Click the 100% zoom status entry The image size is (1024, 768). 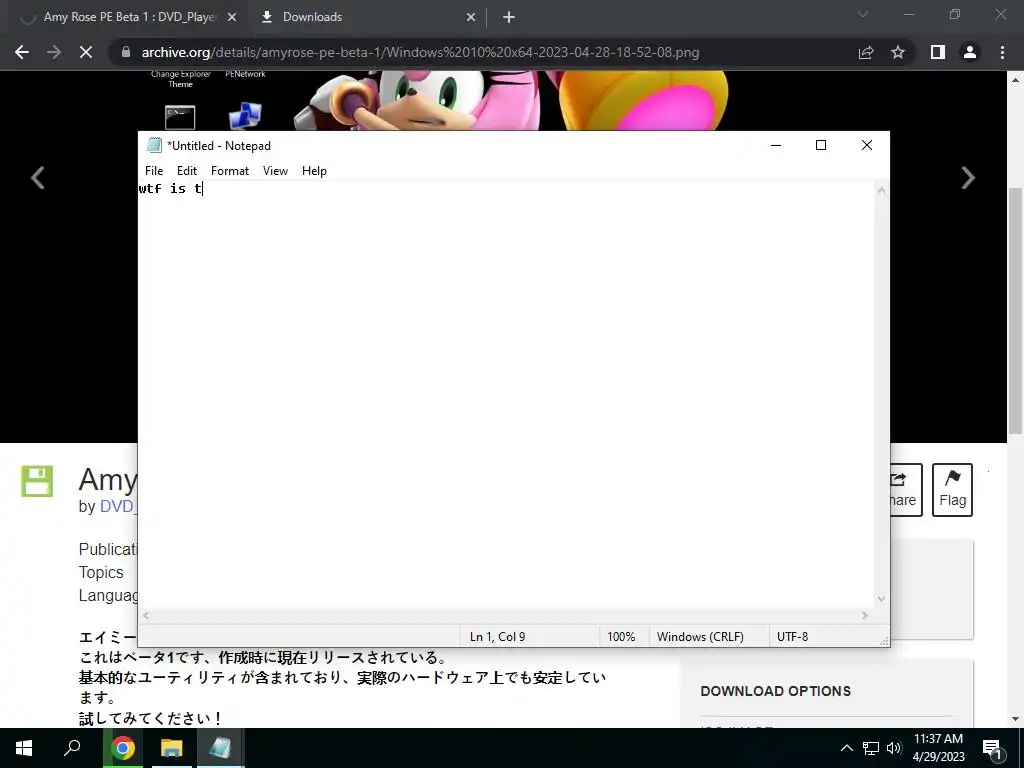point(621,637)
